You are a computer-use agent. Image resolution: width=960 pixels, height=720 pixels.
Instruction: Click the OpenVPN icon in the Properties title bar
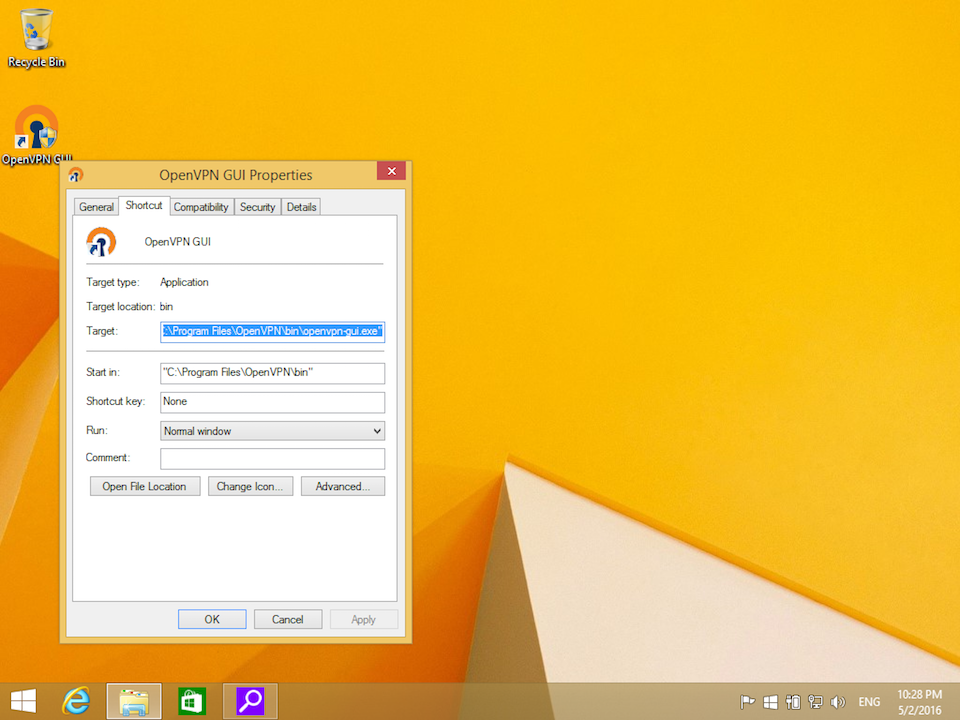point(76,175)
